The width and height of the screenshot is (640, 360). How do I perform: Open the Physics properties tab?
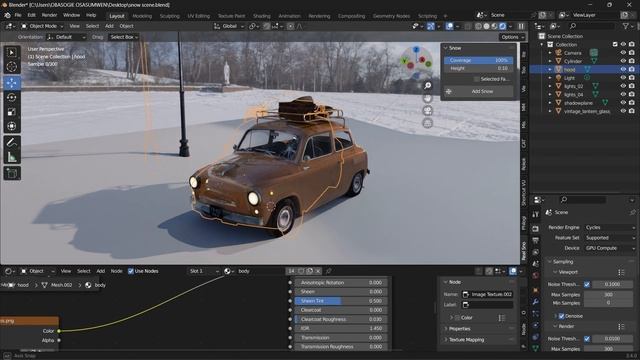coord(536,326)
